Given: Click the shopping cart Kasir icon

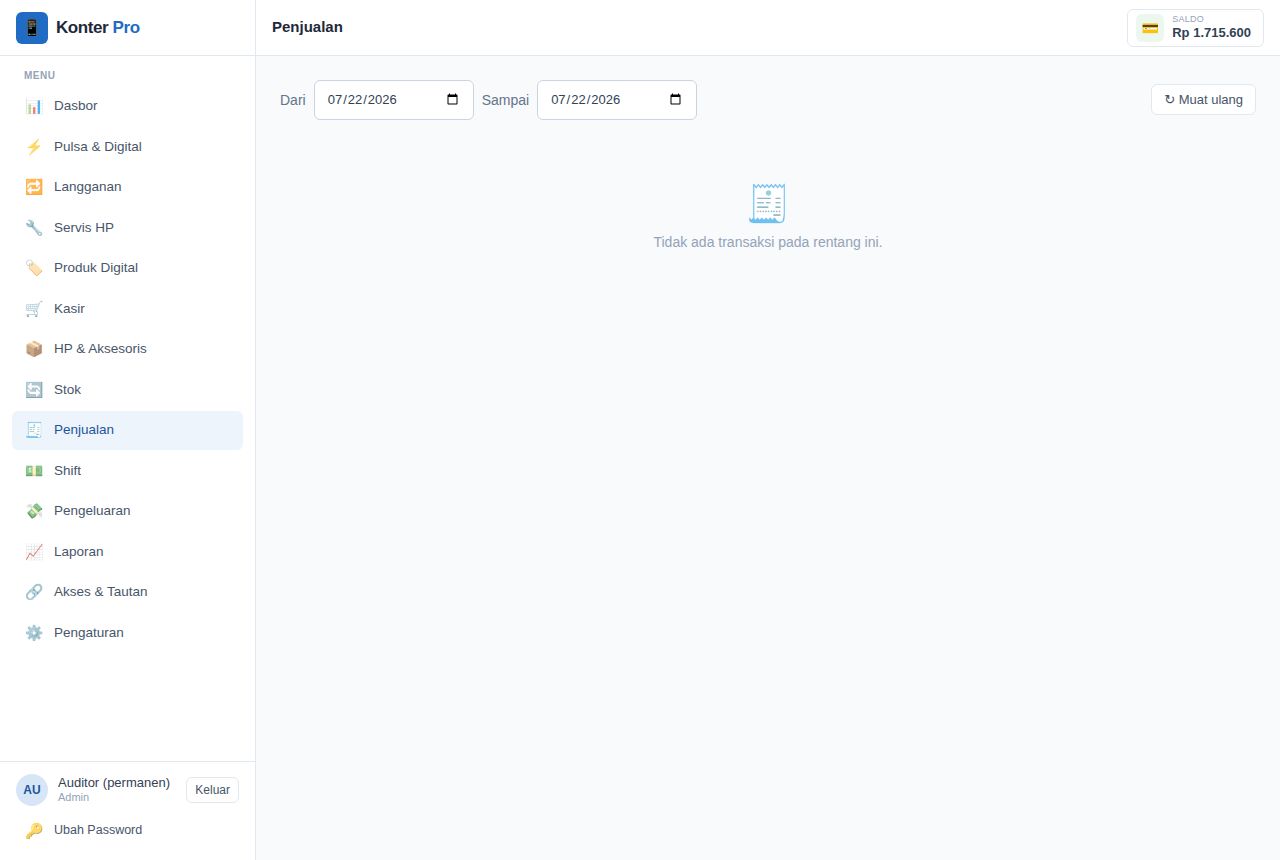Looking at the screenshot, I should (x=34, y=309).
